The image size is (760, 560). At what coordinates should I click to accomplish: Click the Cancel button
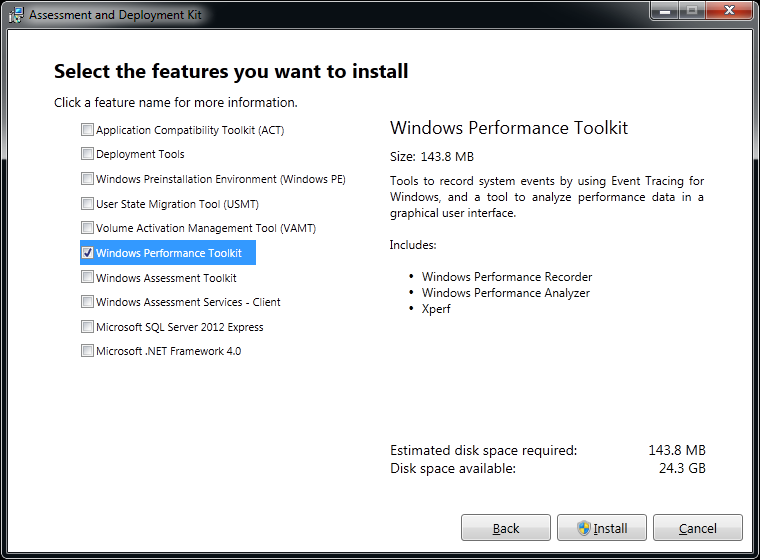pyautogui.click(x=697, y=528)
